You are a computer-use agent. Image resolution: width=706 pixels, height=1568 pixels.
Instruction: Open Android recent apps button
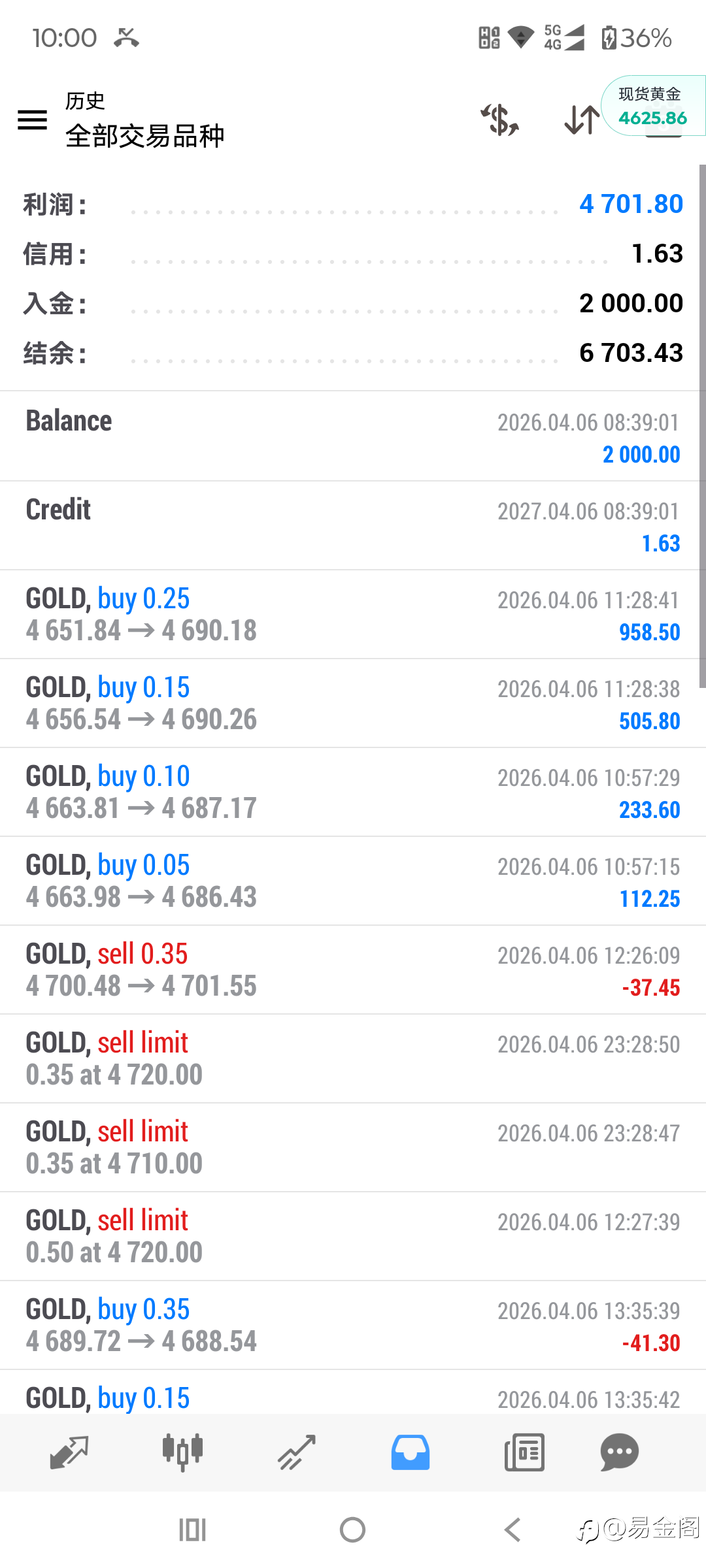click(192, 1529)
